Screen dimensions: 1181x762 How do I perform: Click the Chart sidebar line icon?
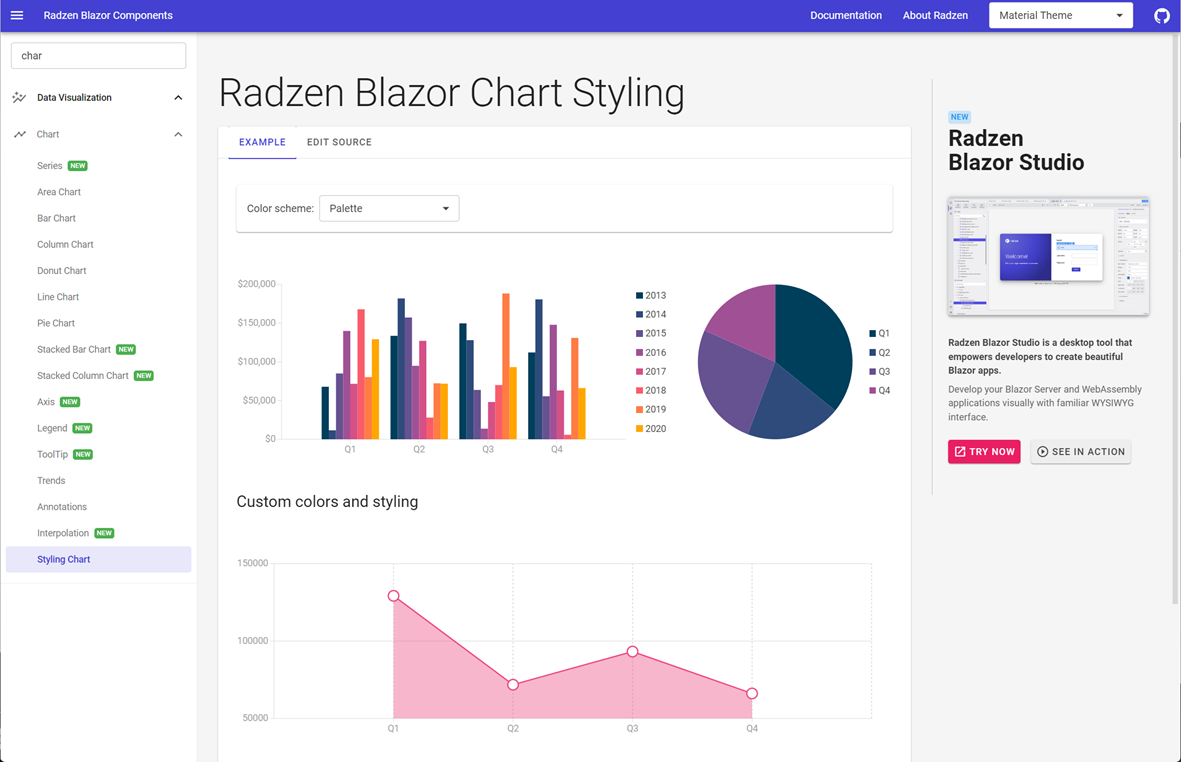pos(20,133)
